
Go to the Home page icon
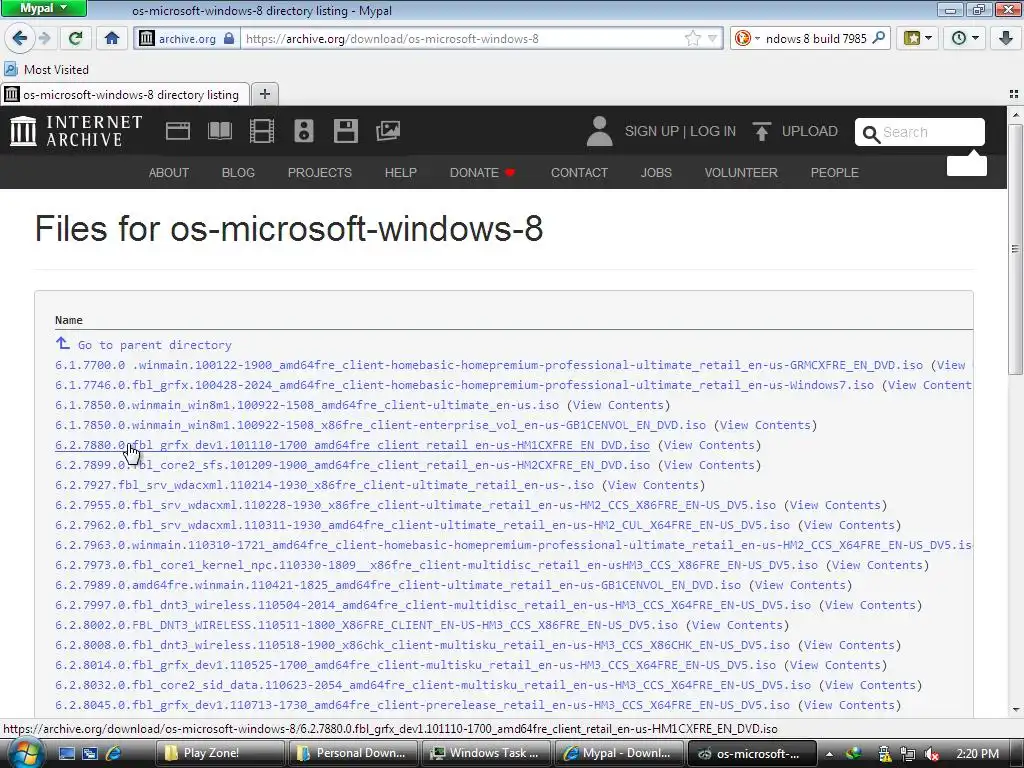tap(112, 38)
